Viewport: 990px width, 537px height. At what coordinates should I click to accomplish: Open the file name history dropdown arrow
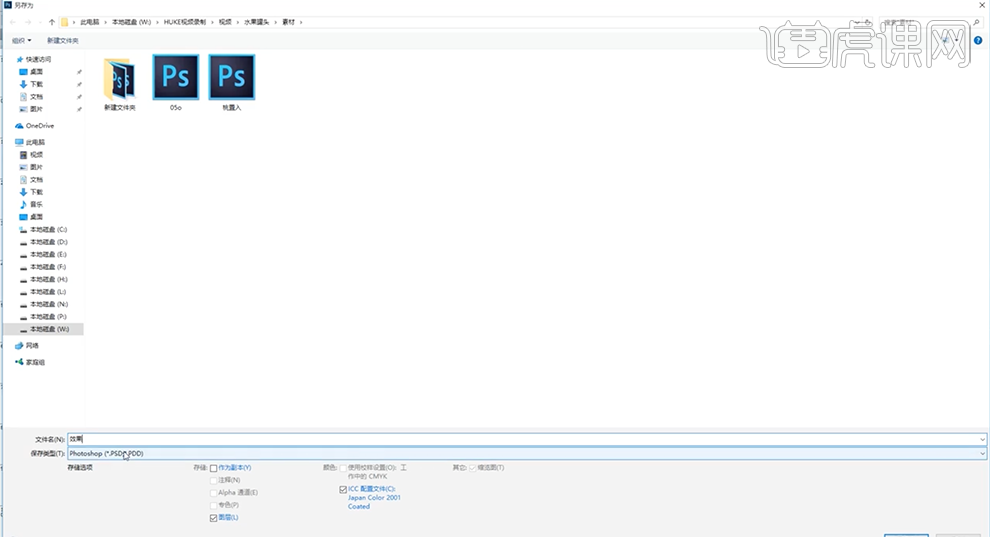[982, 439]
